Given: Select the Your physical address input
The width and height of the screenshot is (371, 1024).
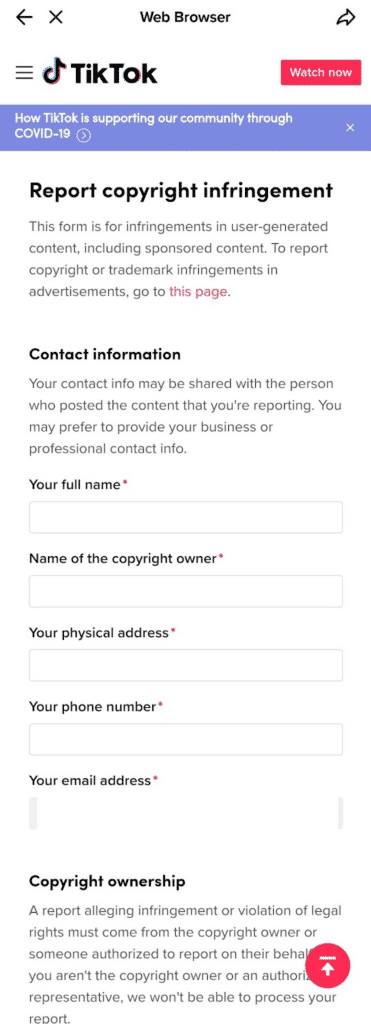Looking at the screenshot, I should pos(186,665).
